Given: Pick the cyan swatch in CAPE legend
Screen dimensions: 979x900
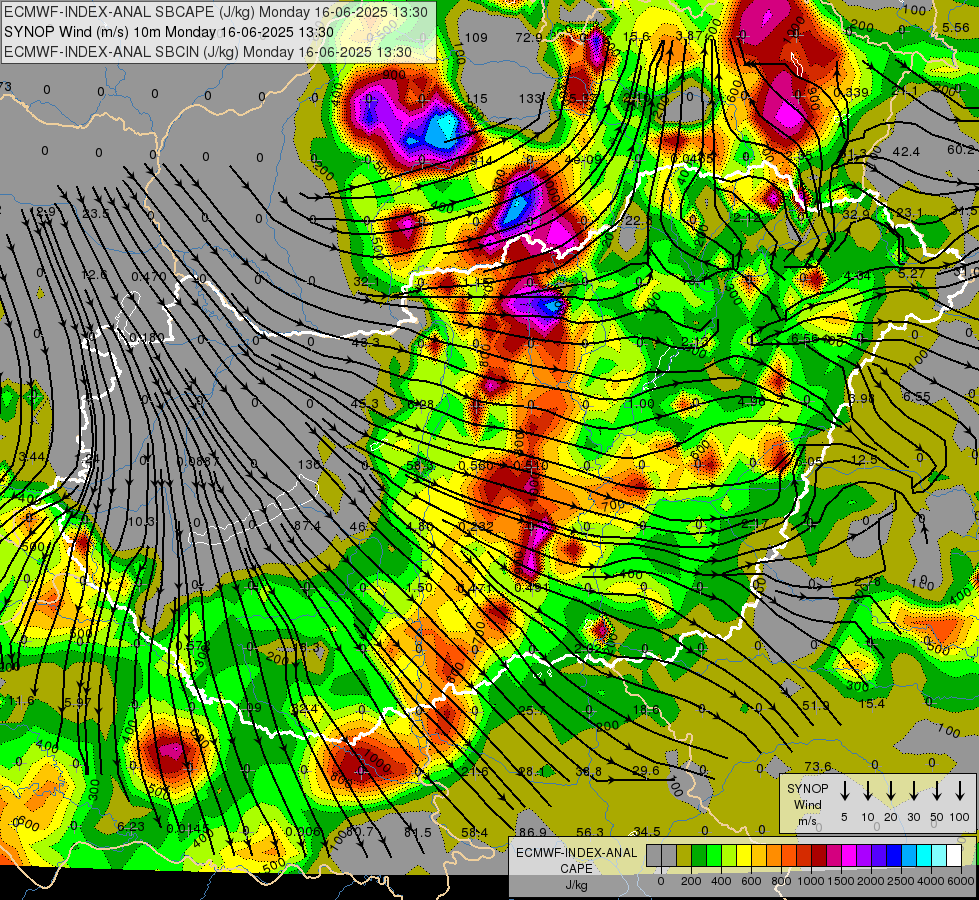Looking at the screenshot, I should (923, 856).
